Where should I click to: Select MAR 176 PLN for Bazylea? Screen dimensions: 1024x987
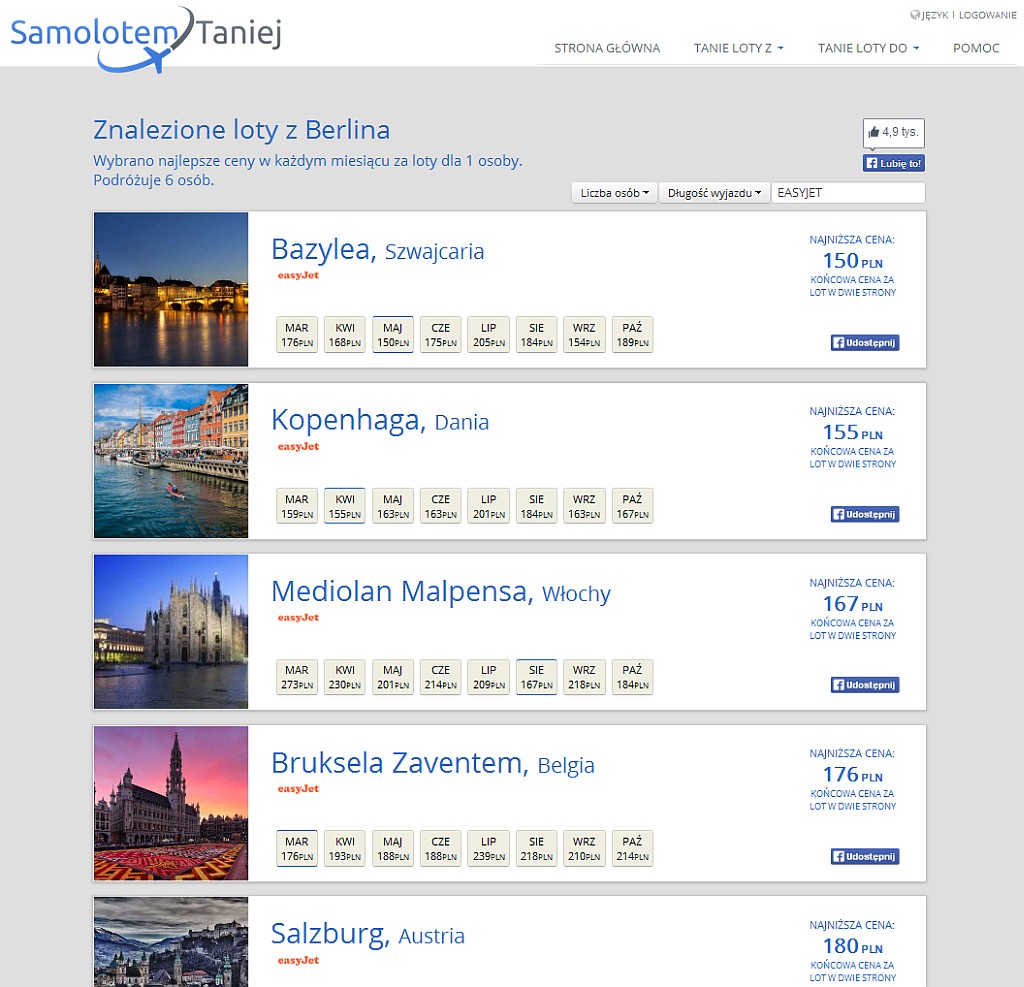point(297,334)
